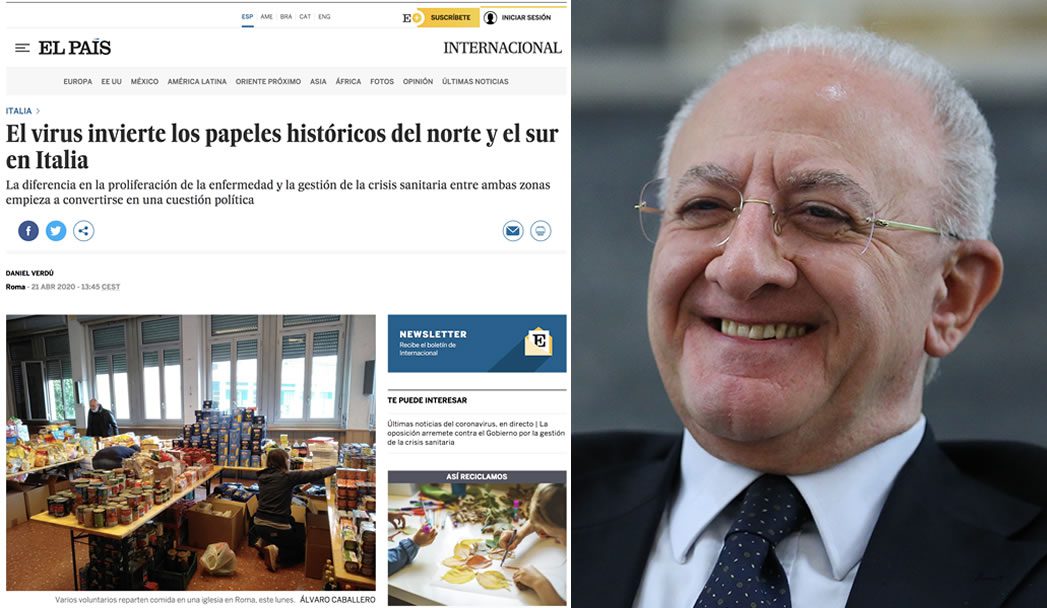
Task: Share article on Facebook
Action: click(x=28, y=231)
